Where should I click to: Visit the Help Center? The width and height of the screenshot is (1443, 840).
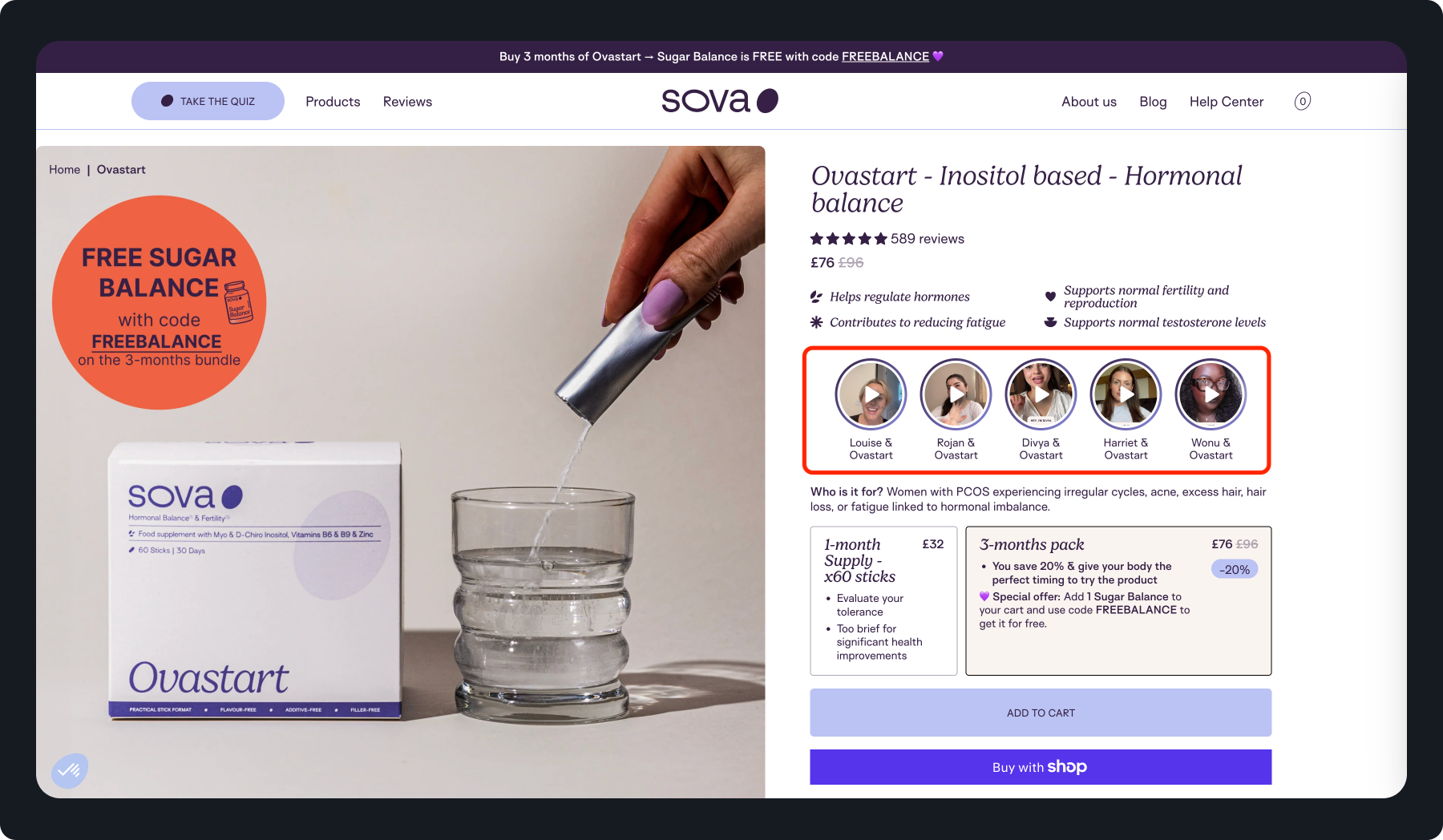pos(1227,102)
